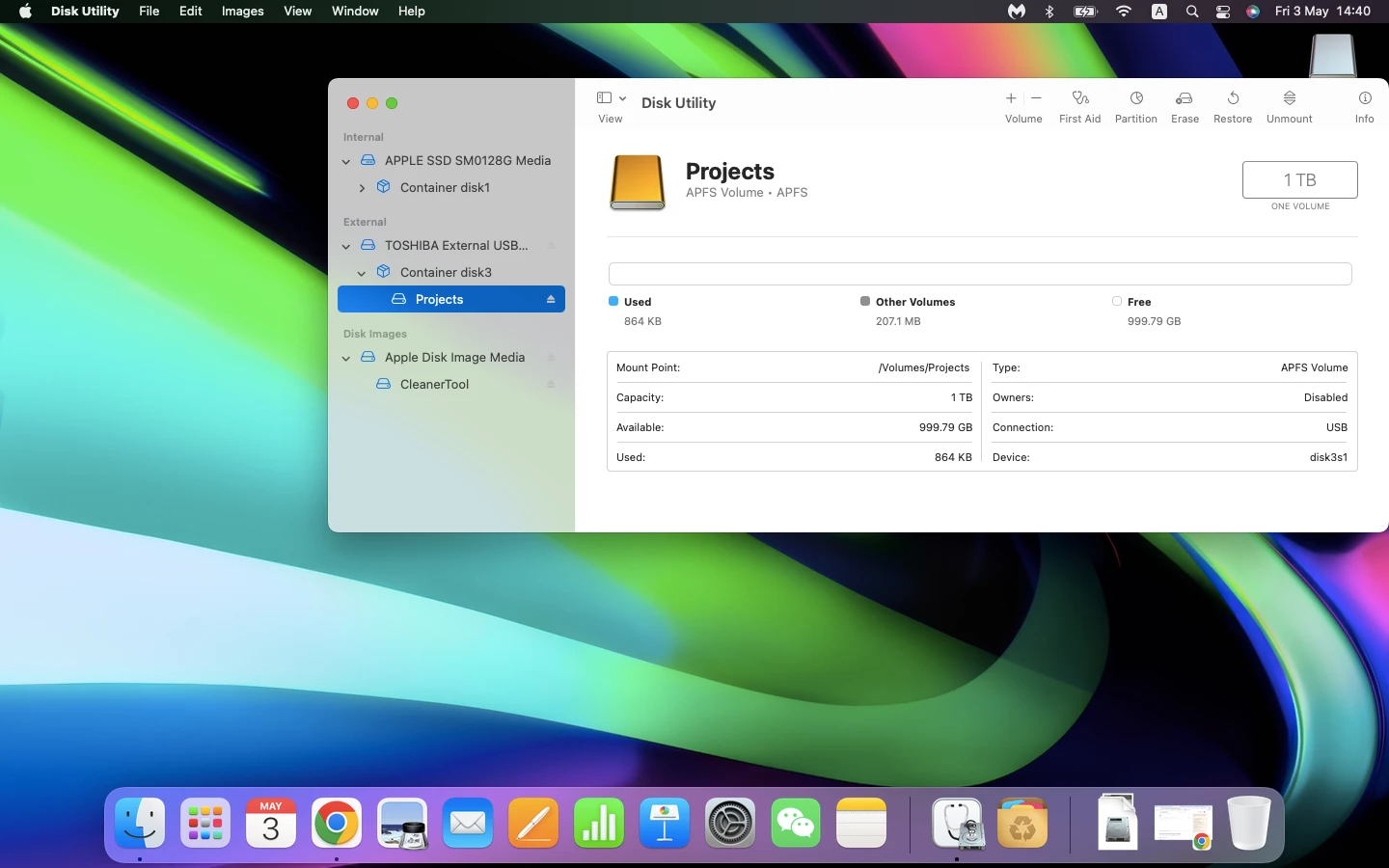Image resolution: width=1389 pixels, height=868 pixels.
Task: Collapse APPLE SSD SM0128G Media disclosure
Action: click(346, 161)
